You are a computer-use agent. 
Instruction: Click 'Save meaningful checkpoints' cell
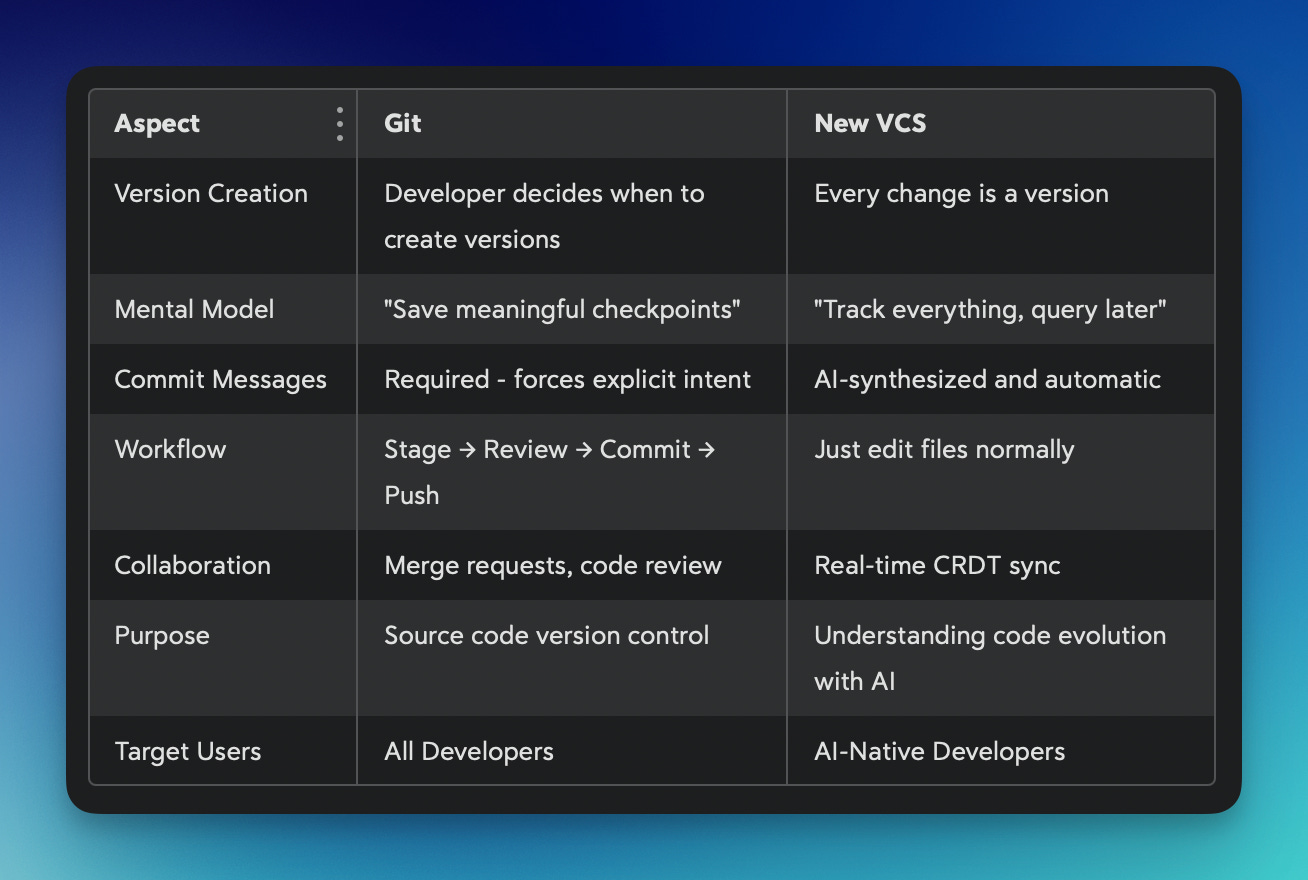point(572,309)
